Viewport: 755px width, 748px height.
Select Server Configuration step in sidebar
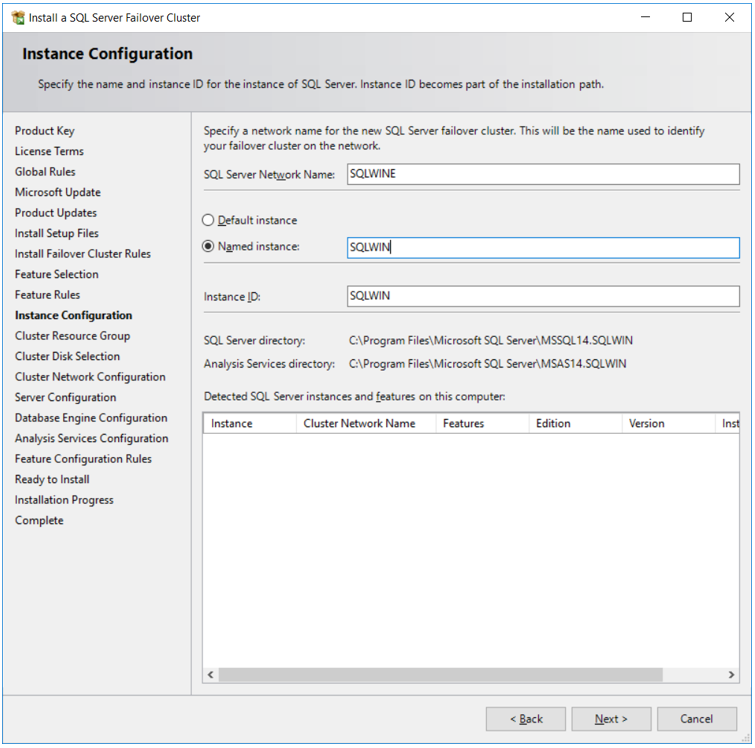[x=65, y=397]
